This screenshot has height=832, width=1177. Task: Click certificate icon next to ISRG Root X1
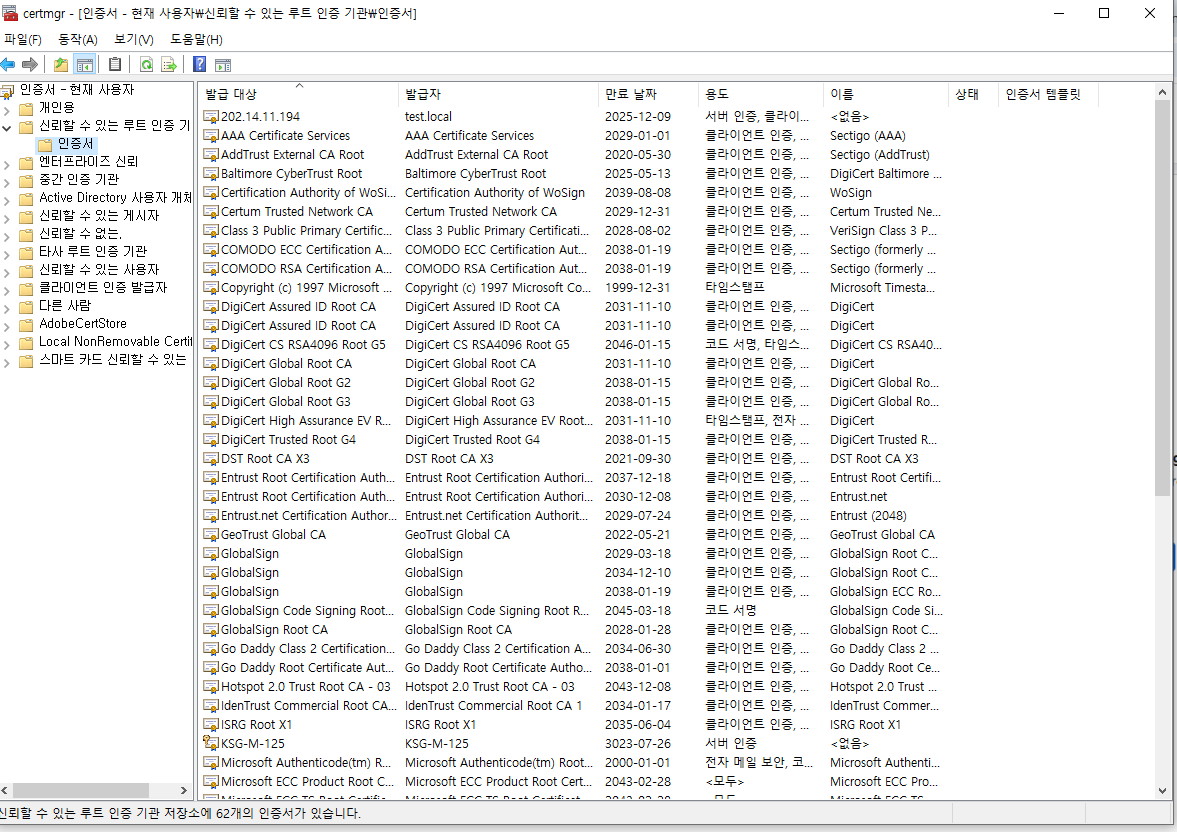(211, 724)
